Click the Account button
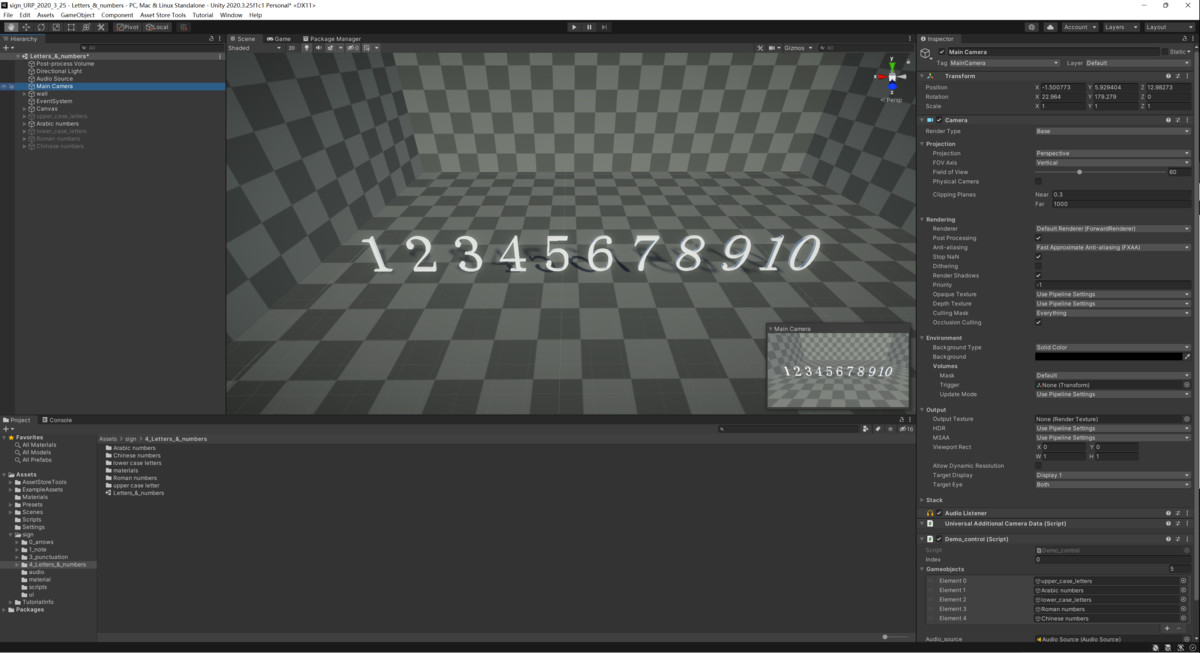1200x653 pixels. [1079, 27]
